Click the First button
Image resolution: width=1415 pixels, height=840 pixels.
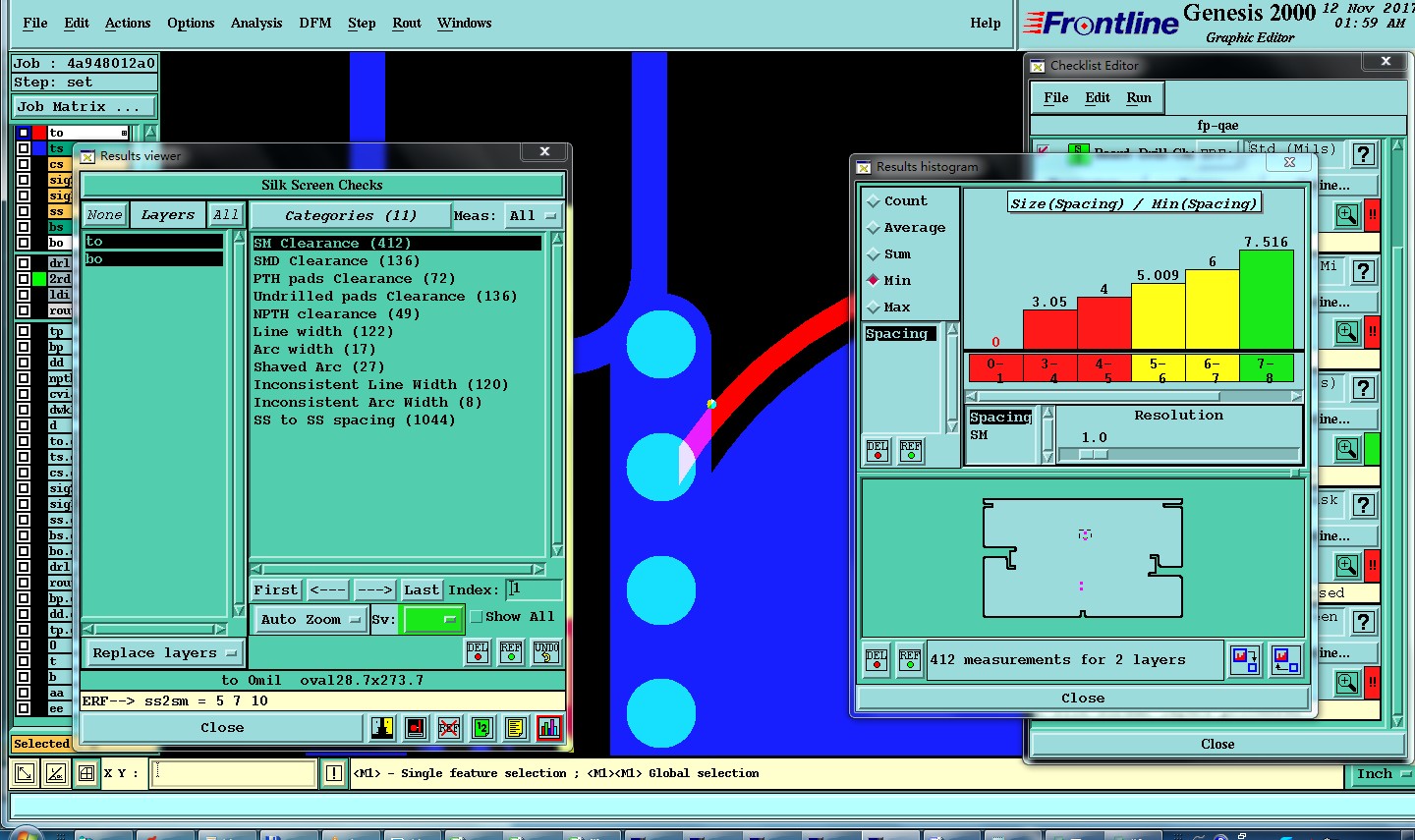[x=275, y=589]
